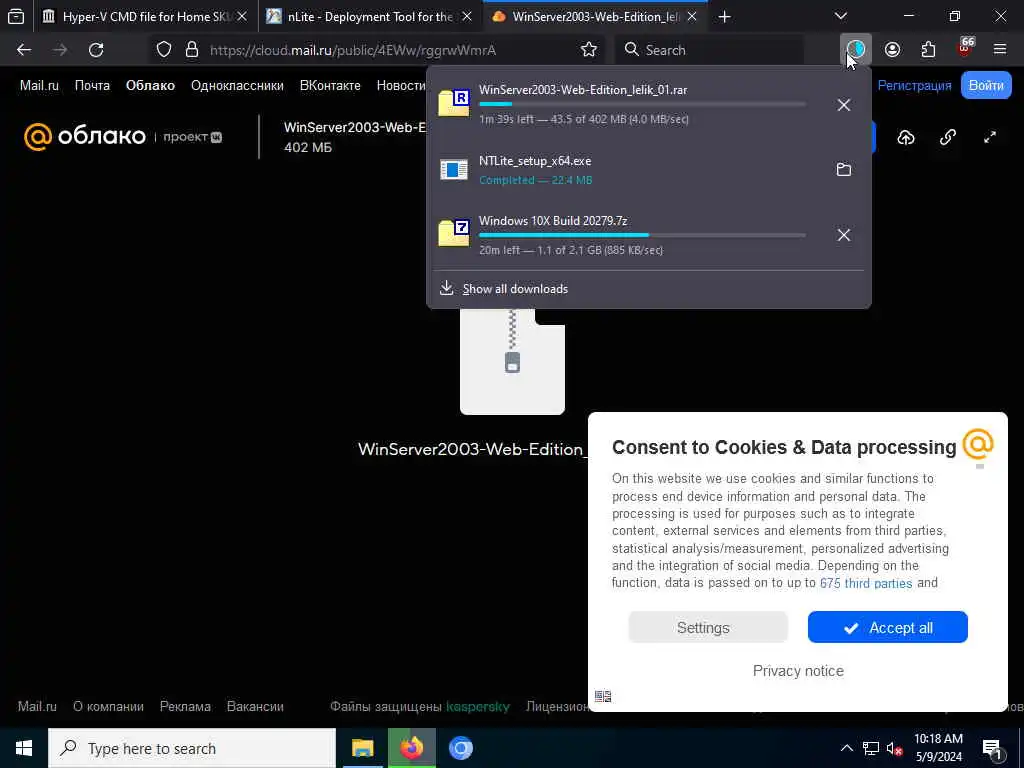Click the padlock site information icon
This screenshot has height=768, width=1024.
[191, 50]
